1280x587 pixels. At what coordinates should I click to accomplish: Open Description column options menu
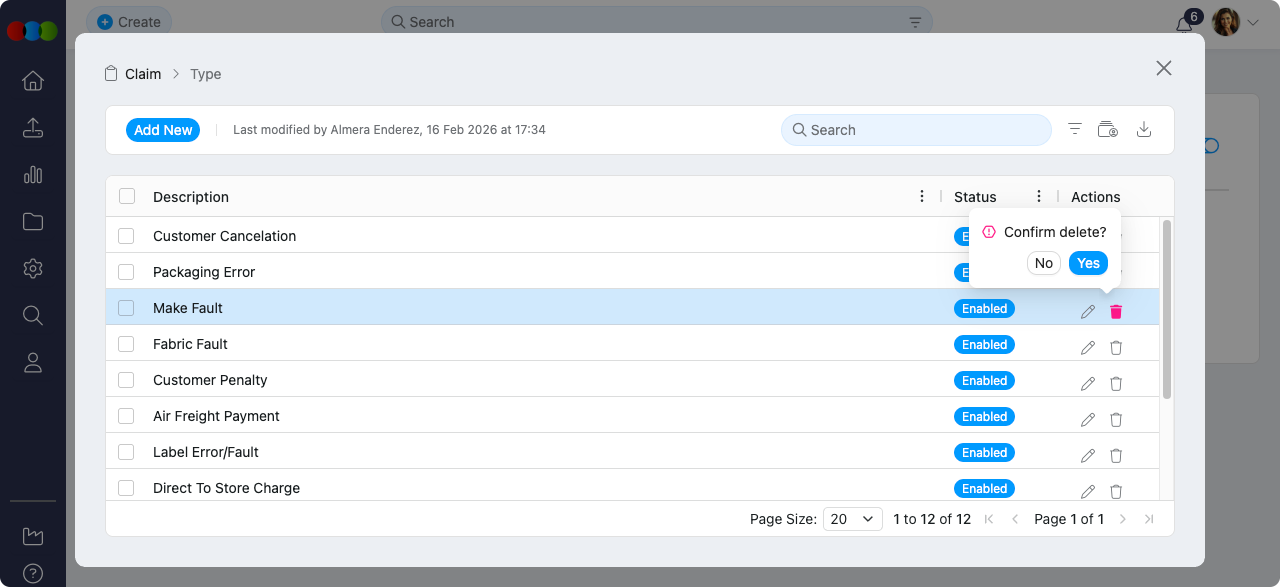pyautogui.click(x=922, y=196)
